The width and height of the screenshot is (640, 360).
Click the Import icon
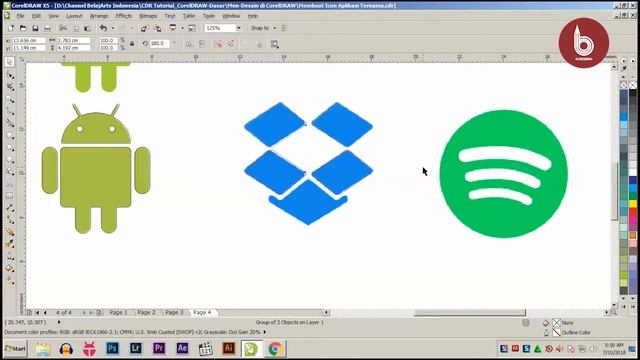[144, 28]
